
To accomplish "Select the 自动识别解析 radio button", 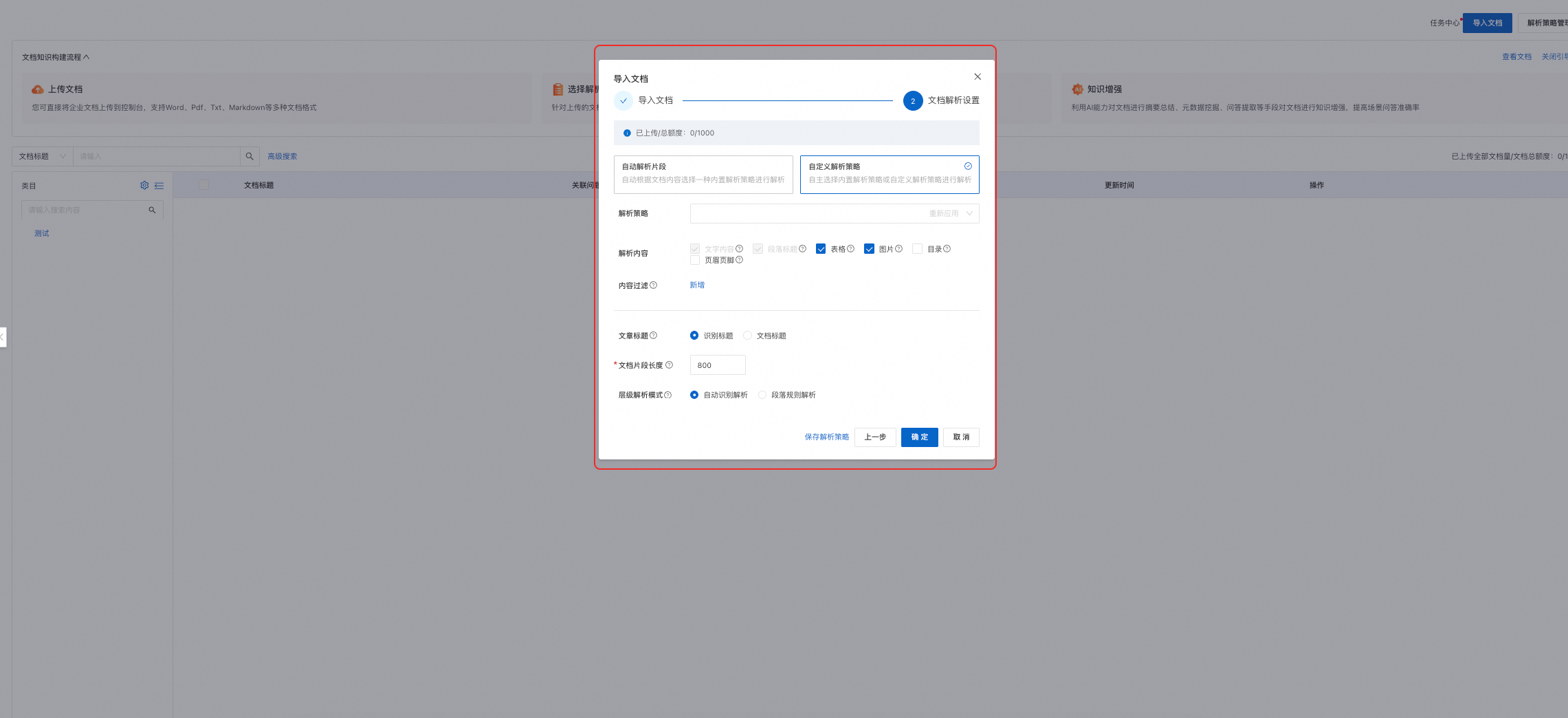I will click(x=694, y=395).
